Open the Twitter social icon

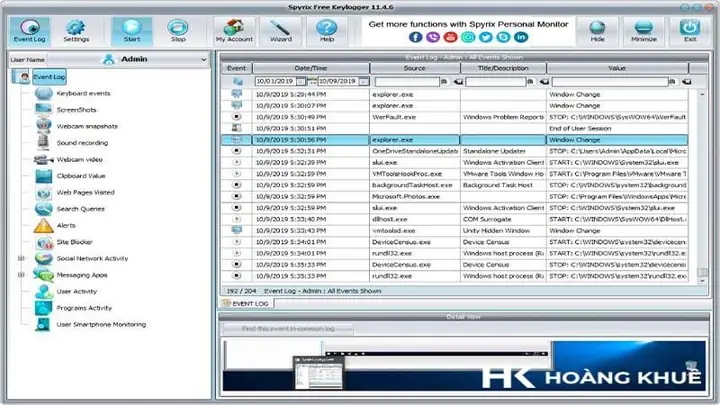[486, 37]
